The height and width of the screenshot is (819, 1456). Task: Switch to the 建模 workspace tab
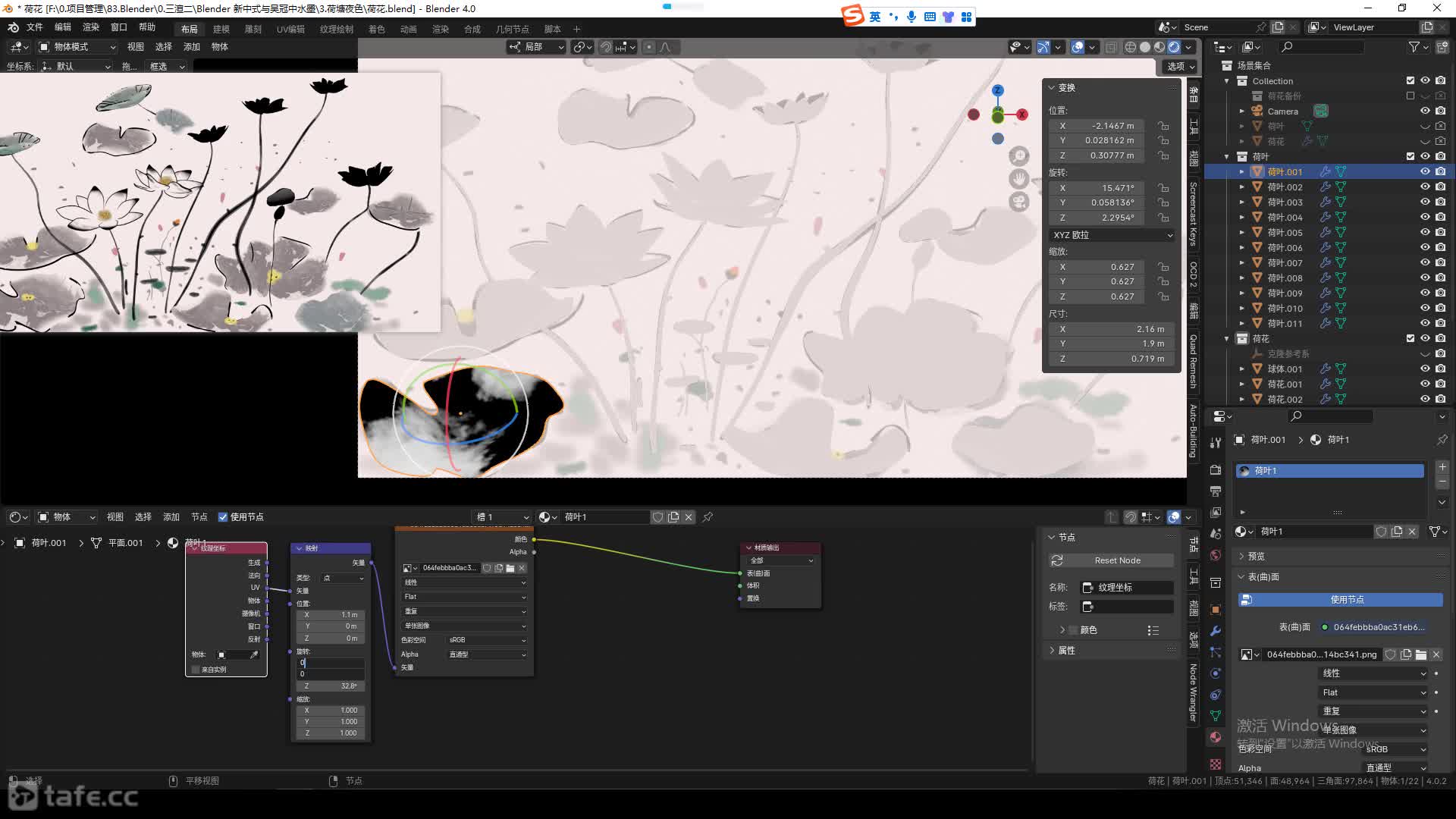[221, 29]
